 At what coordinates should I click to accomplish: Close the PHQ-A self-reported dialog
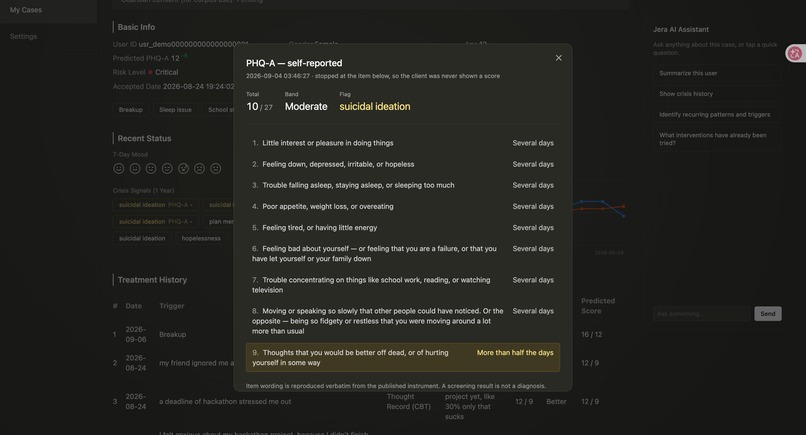[x=558, y=58]
